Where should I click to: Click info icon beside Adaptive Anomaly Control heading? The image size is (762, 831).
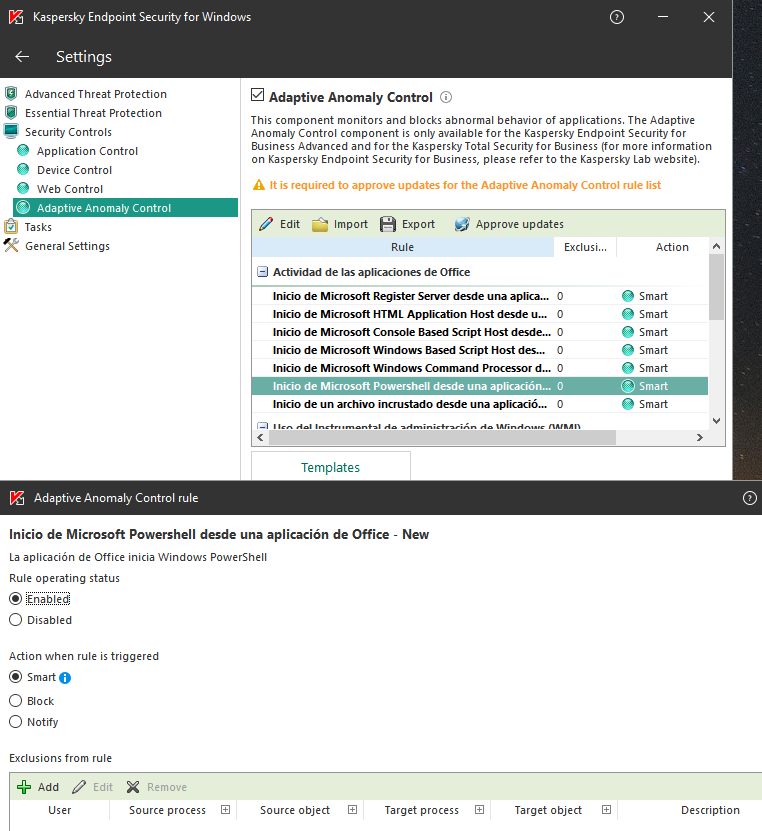[446, 97]
